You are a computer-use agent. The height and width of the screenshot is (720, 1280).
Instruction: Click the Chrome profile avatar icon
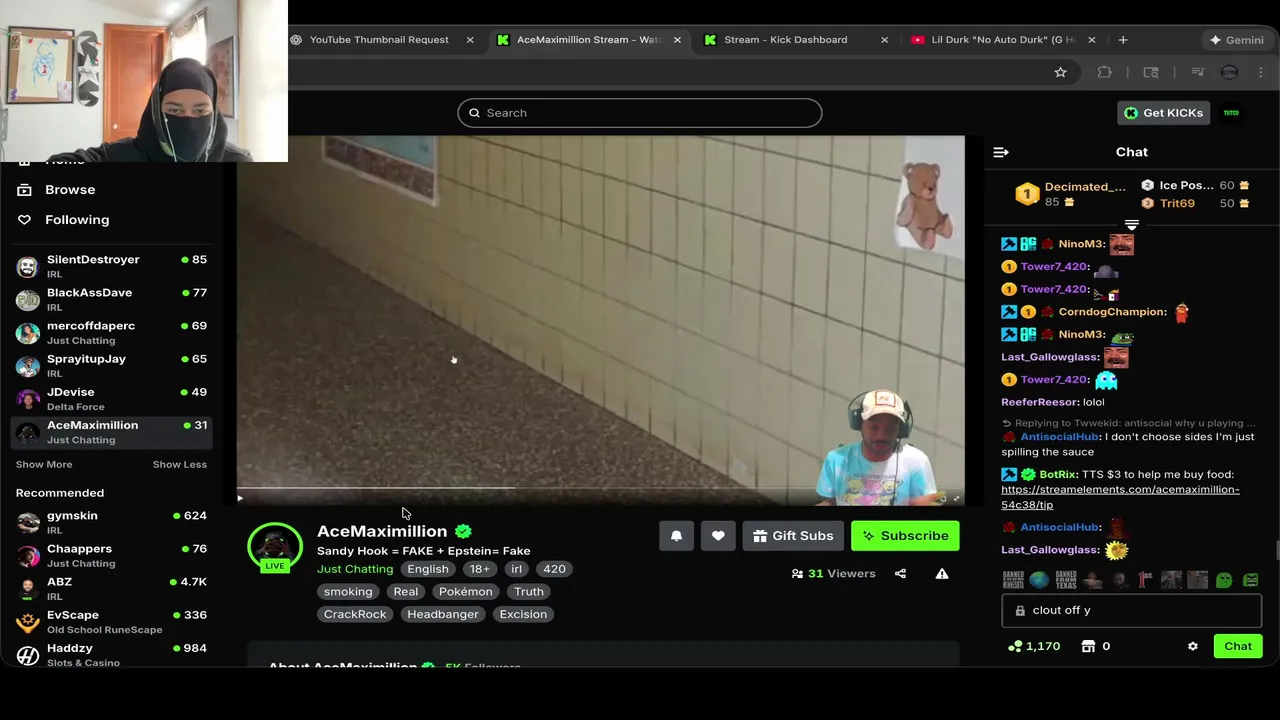[x=1230, y=72]
